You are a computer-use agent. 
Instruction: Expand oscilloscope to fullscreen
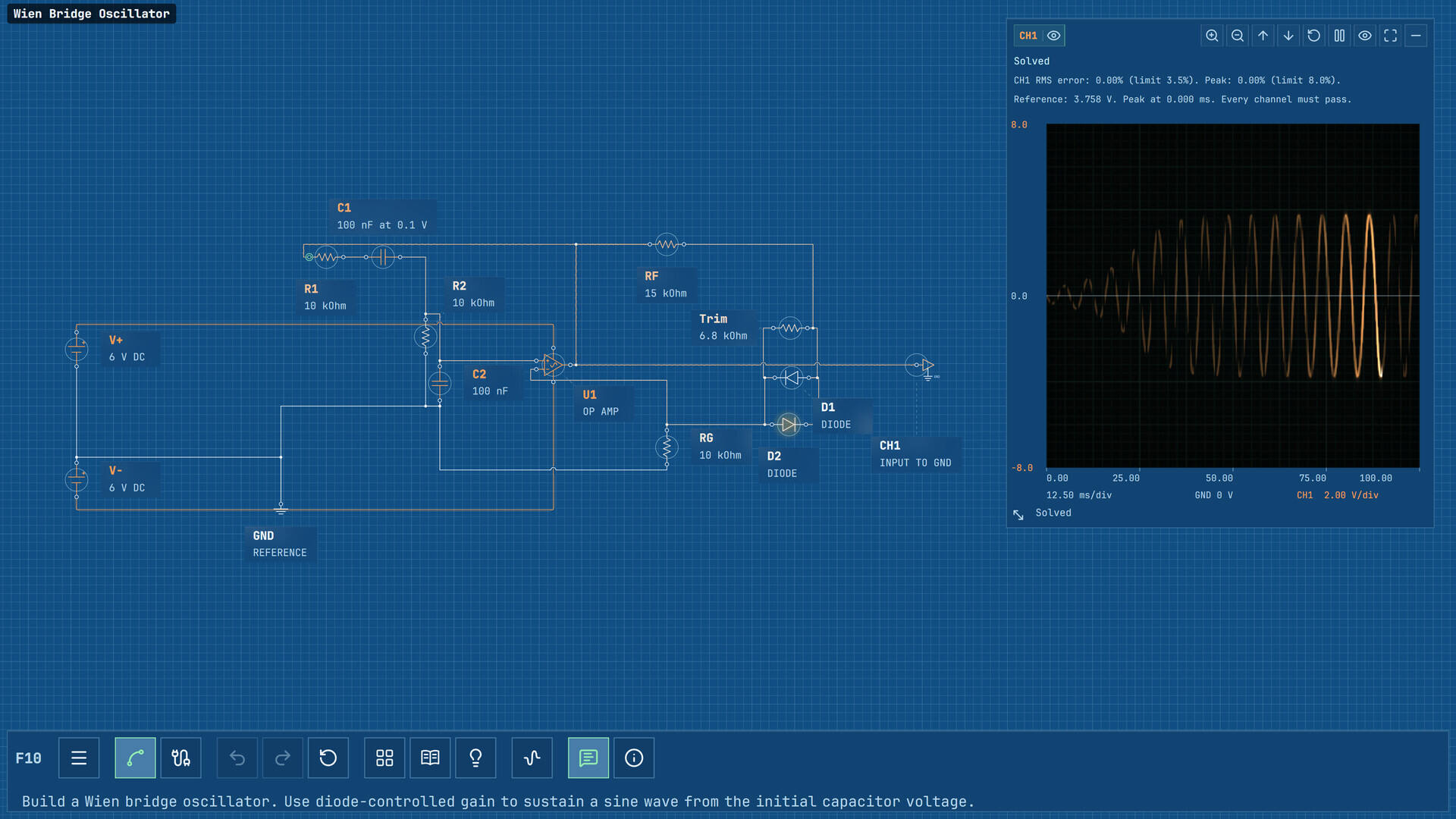click(1390, 36)
